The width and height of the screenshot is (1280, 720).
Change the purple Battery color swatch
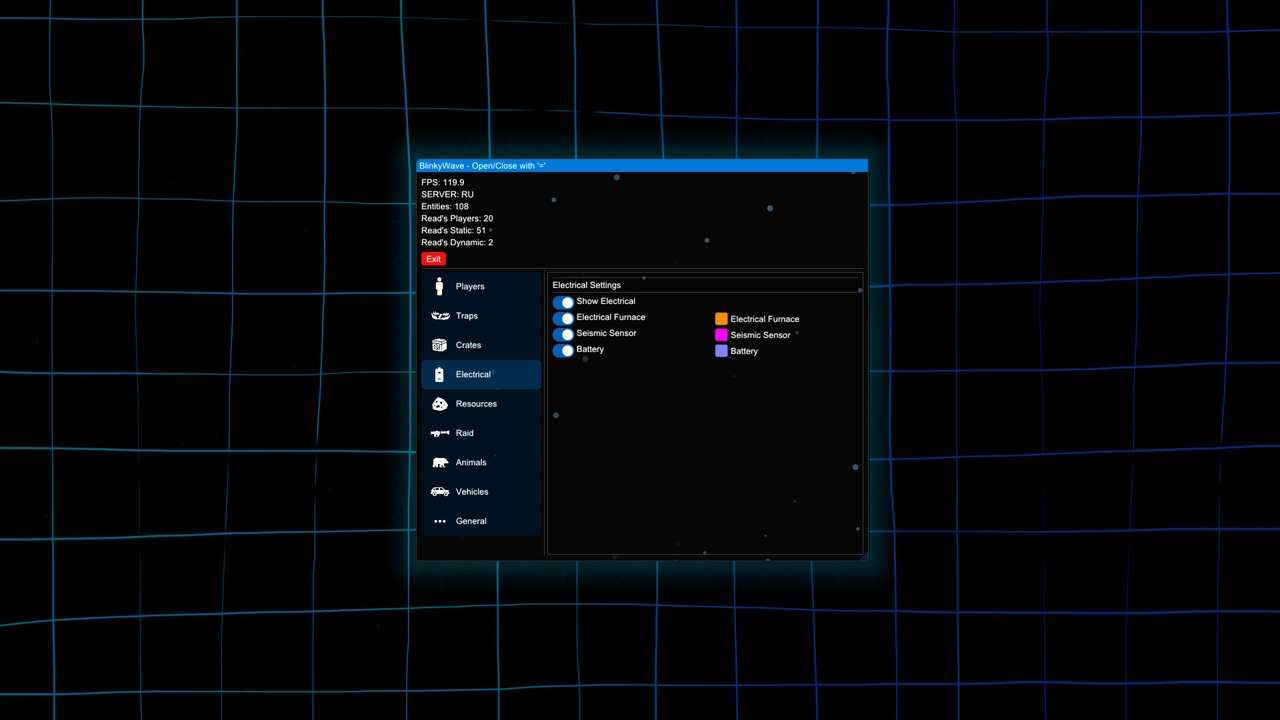click(721, 351)
